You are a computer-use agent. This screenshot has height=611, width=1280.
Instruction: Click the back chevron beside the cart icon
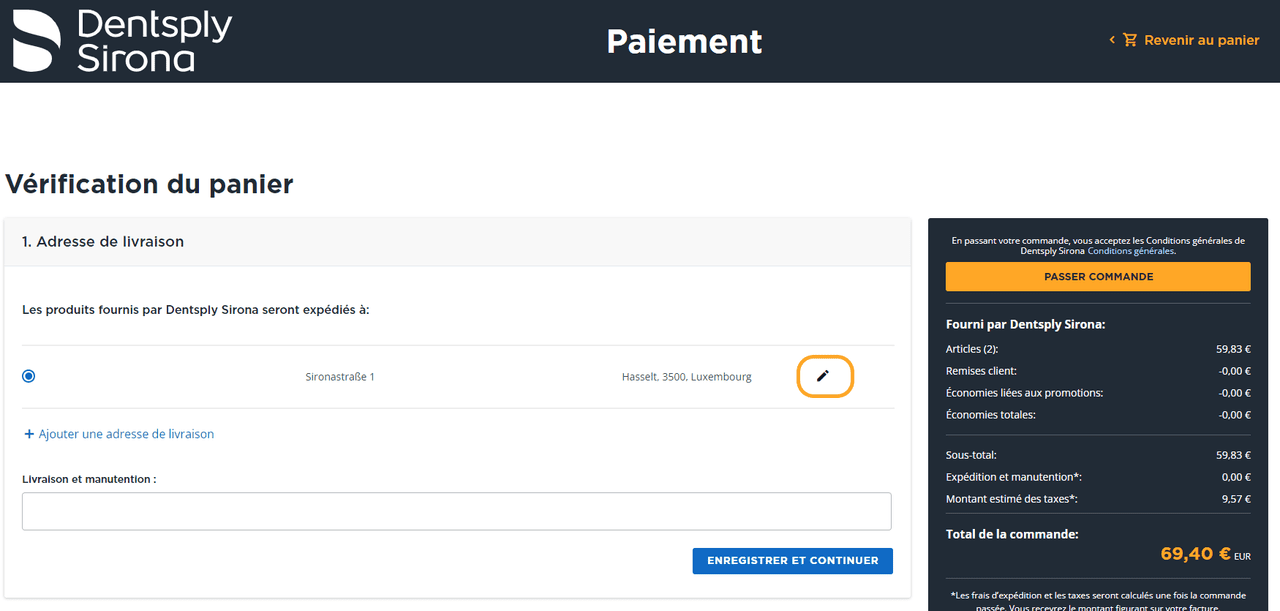(1111, 40)
